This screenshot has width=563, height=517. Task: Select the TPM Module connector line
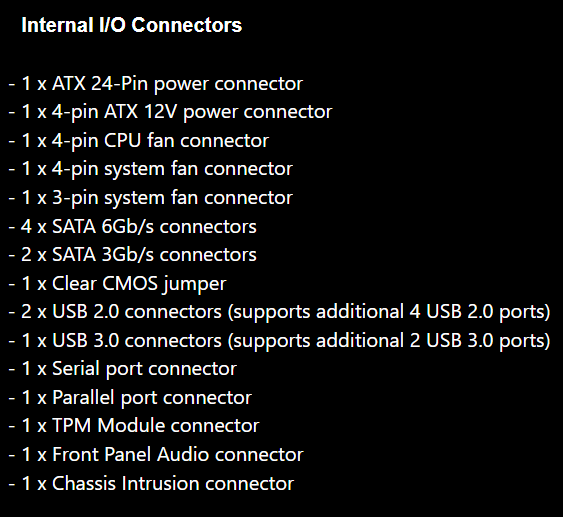(x=134, y=426)
